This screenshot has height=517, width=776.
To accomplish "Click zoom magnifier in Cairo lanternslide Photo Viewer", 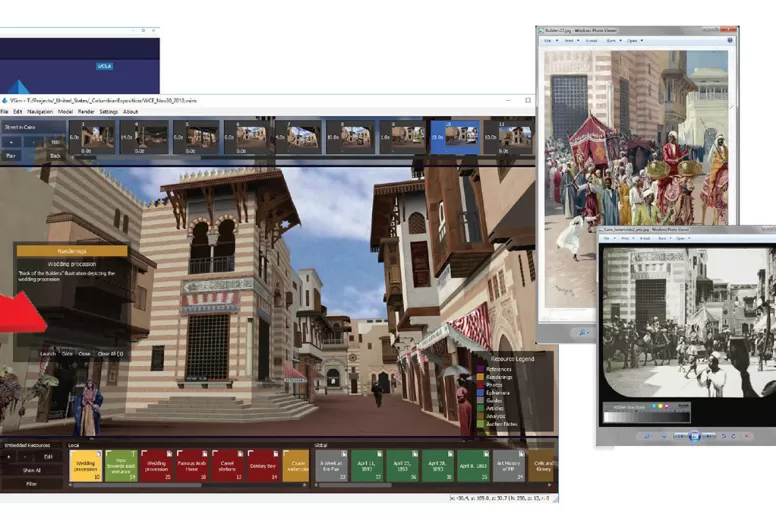I will pyautogui.click(x=647, y=436).
